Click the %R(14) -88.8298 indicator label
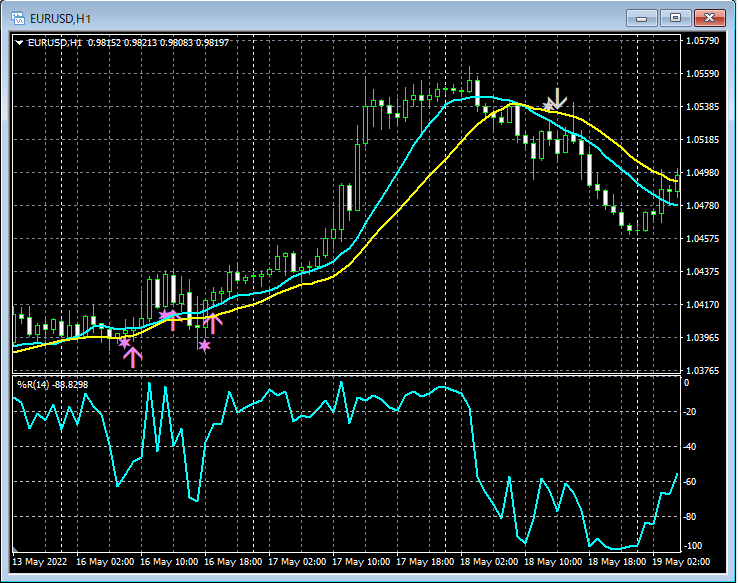Image resolution: width=738 pixels, height=583 pixels. 52,384
